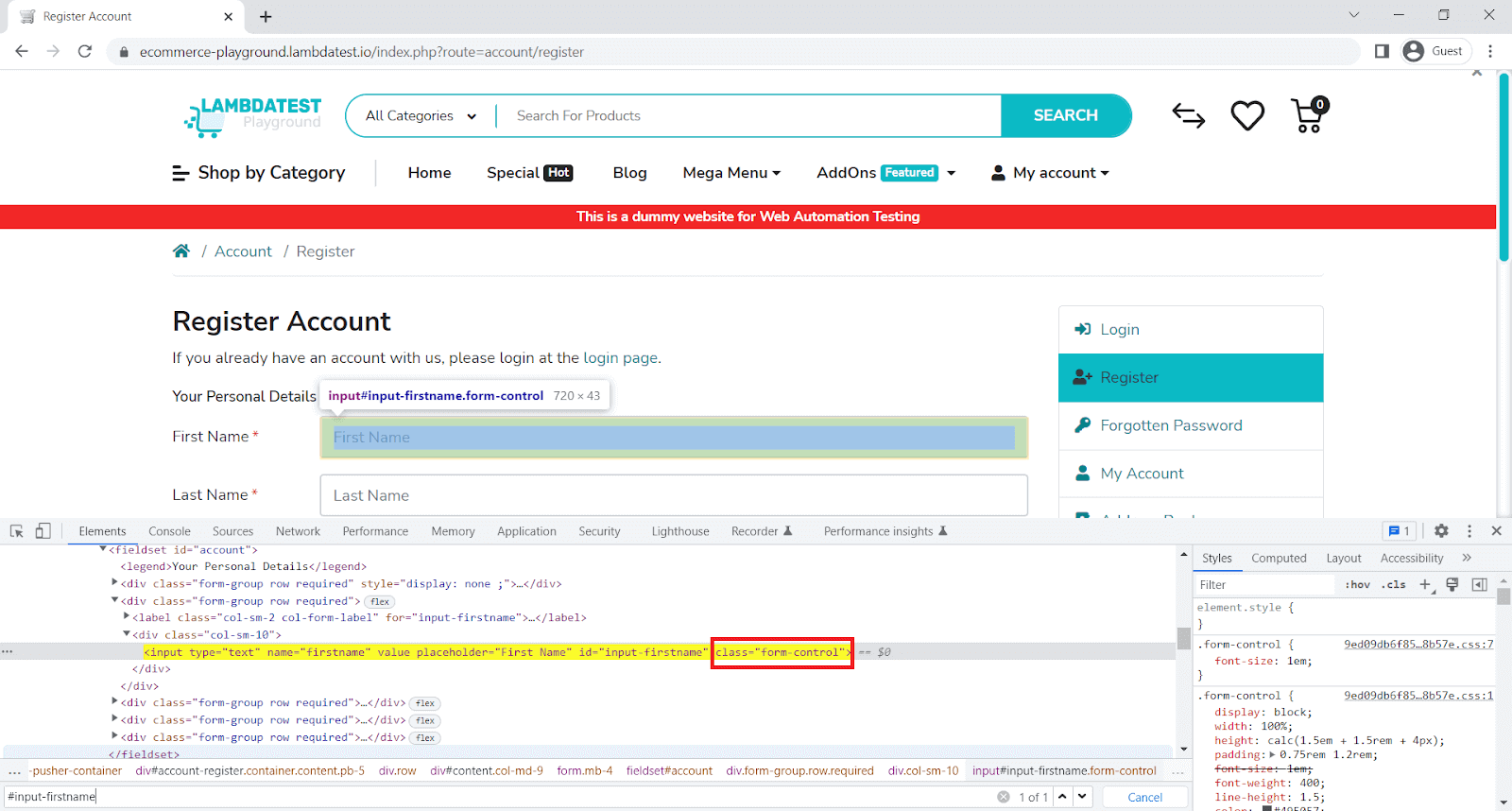Open the Computed styles tab
The image size is (1512, 811).
(x=1279, y=559)
